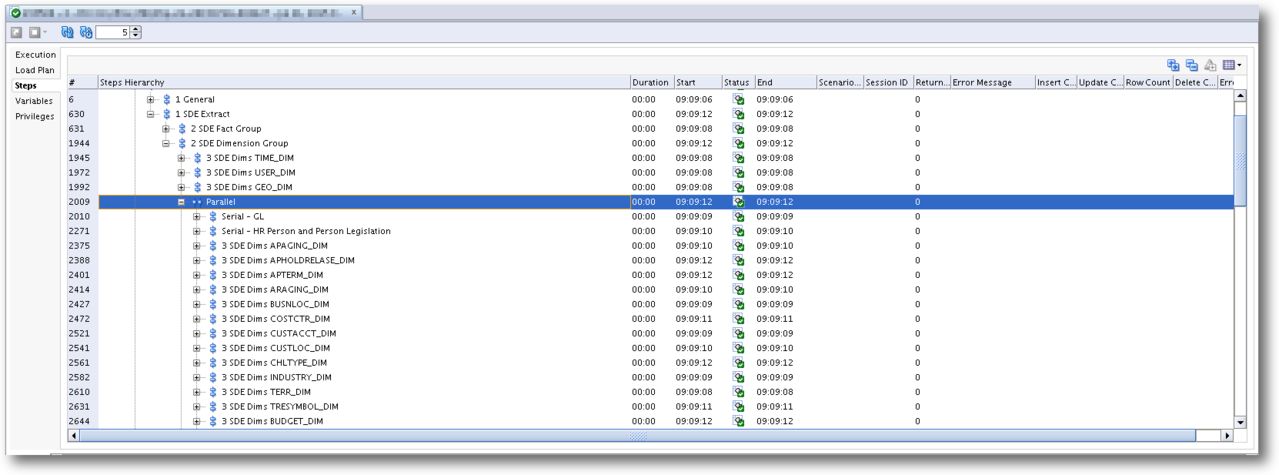The height and width of the screenshot is (475, 1279).
Task: Expand the 1 General step node
Action: 151,99
